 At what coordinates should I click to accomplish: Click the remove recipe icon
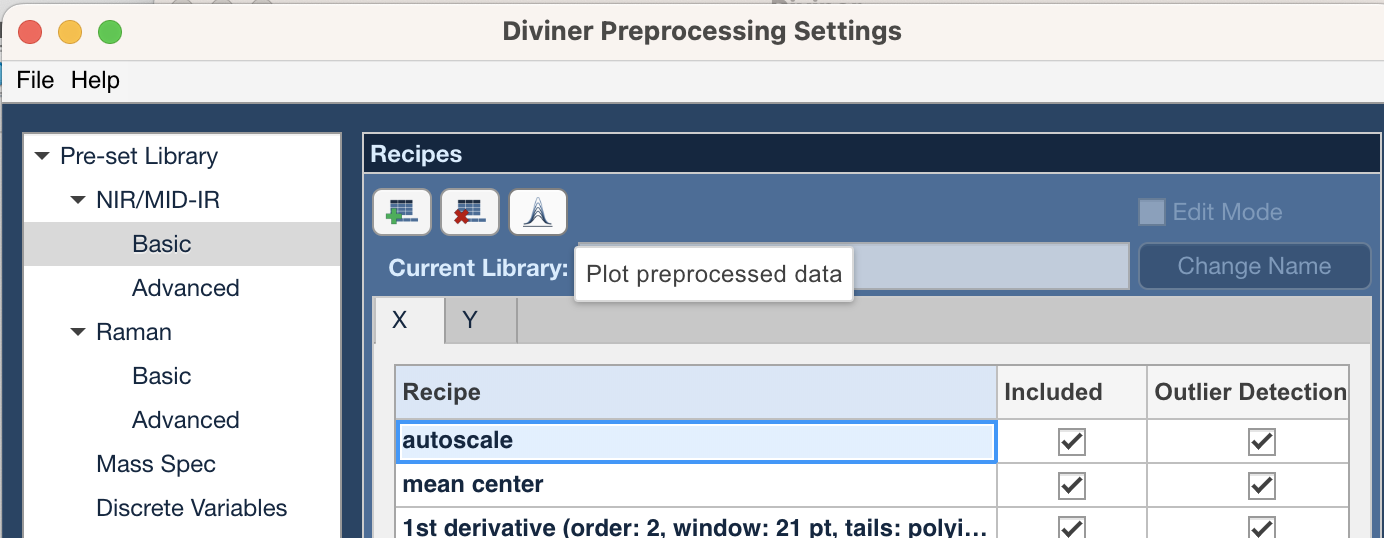(x=470, y=212)
